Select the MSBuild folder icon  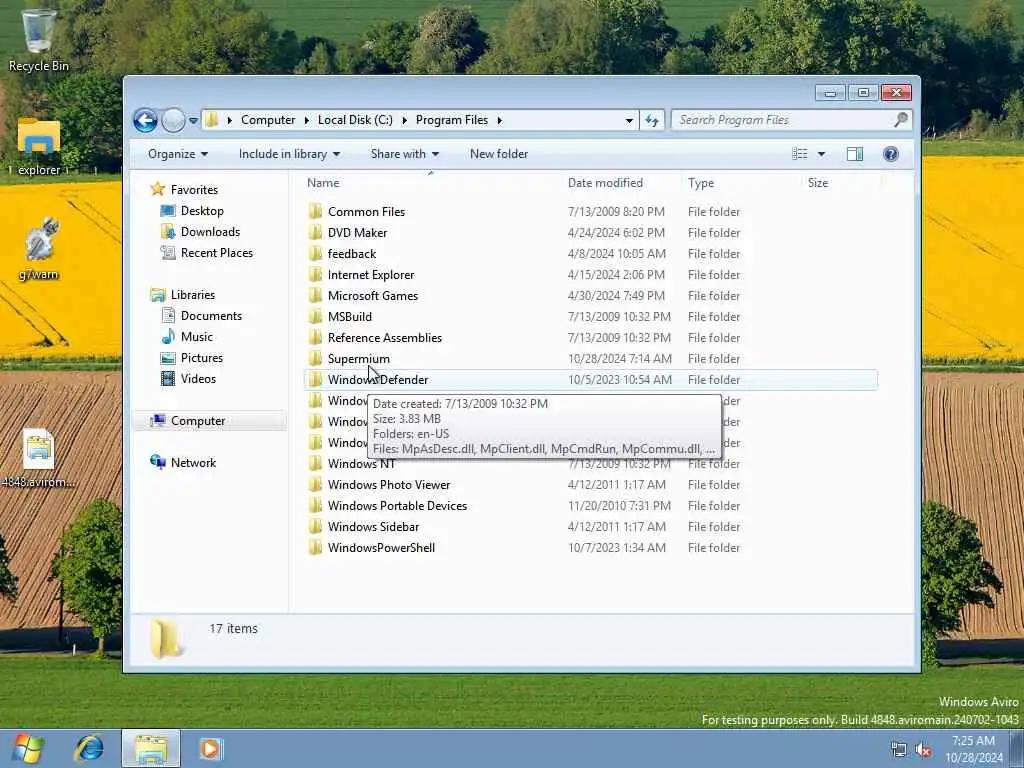click(x=315, y=317)
